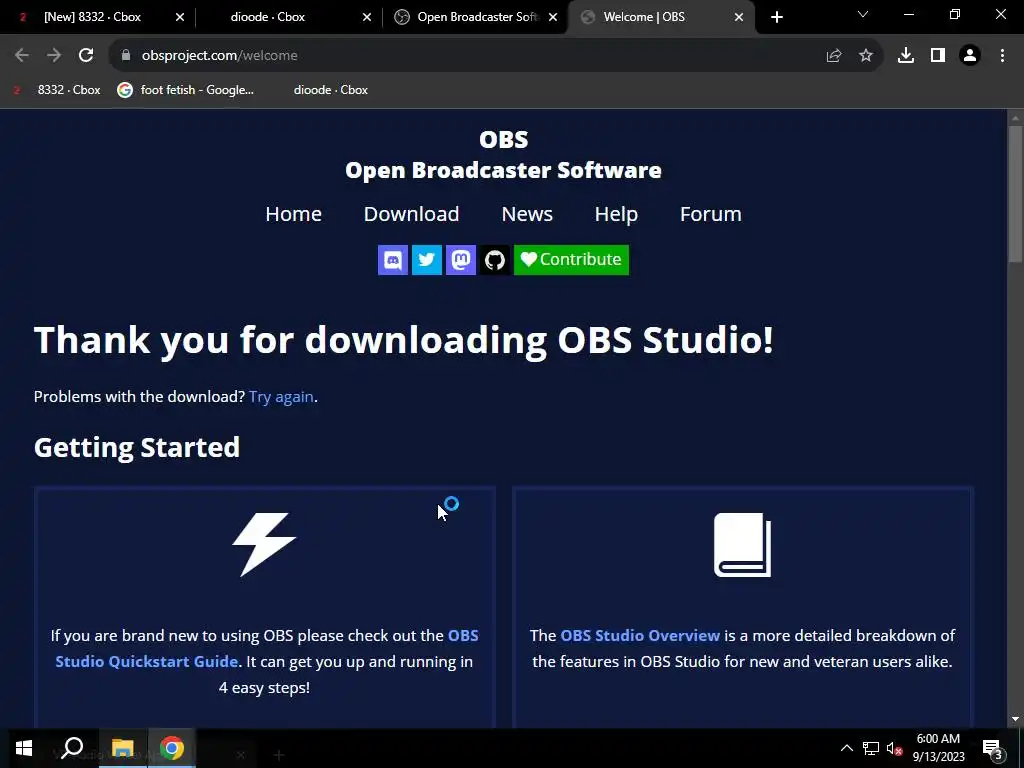Open the Discord icon link
Viewport: 1024px width, 768px height.
click(392, 260)
